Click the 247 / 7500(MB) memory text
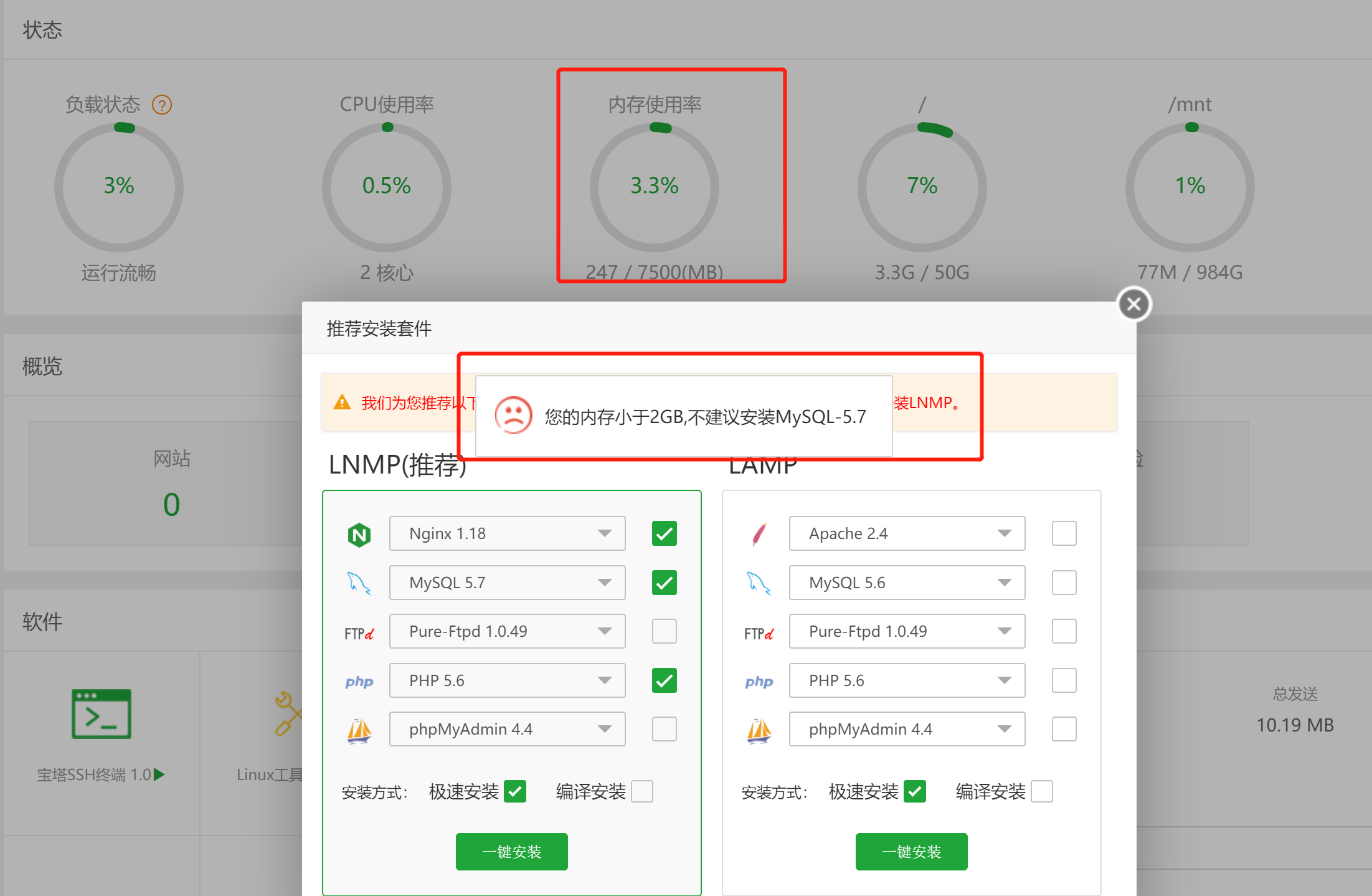The image size is (1372, 896). [655, 272]
